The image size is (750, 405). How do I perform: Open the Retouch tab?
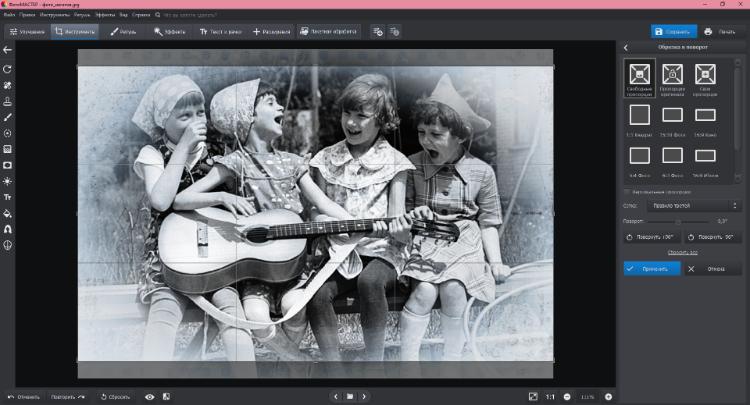click(x=123, y=31)
